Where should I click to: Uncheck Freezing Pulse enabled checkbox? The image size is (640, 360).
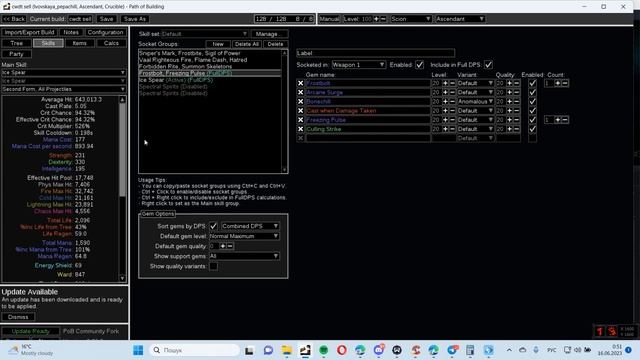coord(532,120)
